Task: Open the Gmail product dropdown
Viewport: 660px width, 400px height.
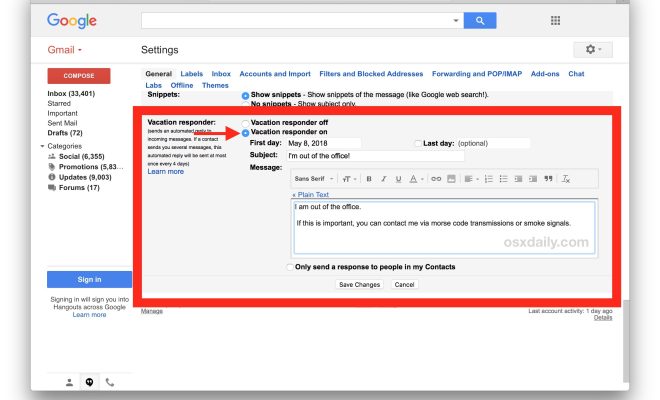Action: point(64,50)
